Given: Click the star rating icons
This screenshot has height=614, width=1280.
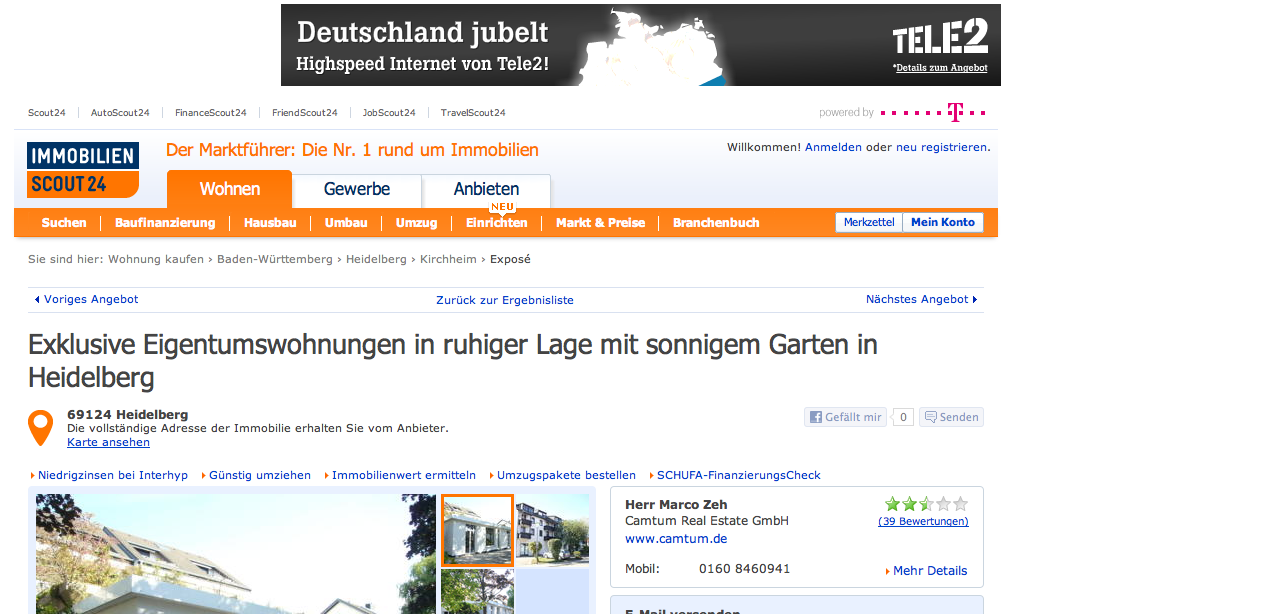Looking at the screenshot, I should 926,504.
